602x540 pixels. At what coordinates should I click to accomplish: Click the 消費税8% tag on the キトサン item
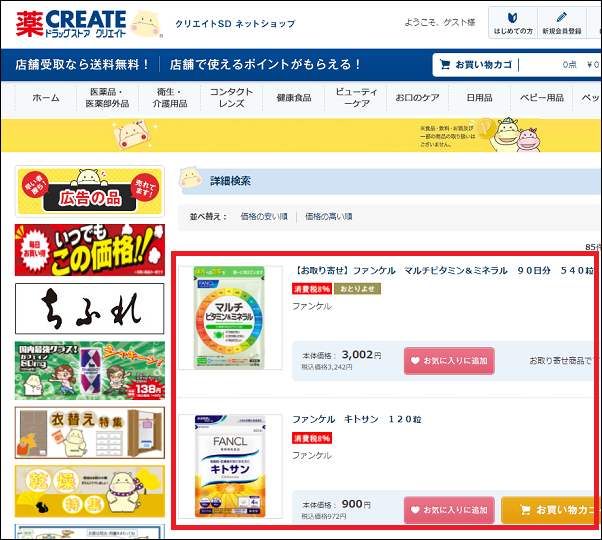click(312, 438)
